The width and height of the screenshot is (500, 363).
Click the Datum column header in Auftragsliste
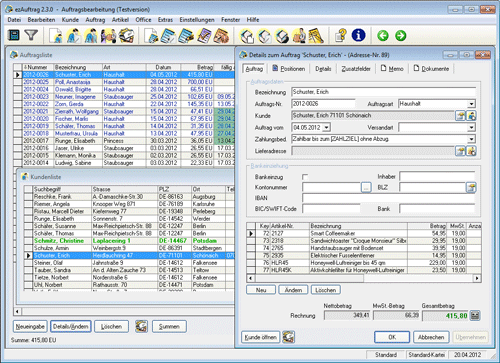click(x=163, y=67)
